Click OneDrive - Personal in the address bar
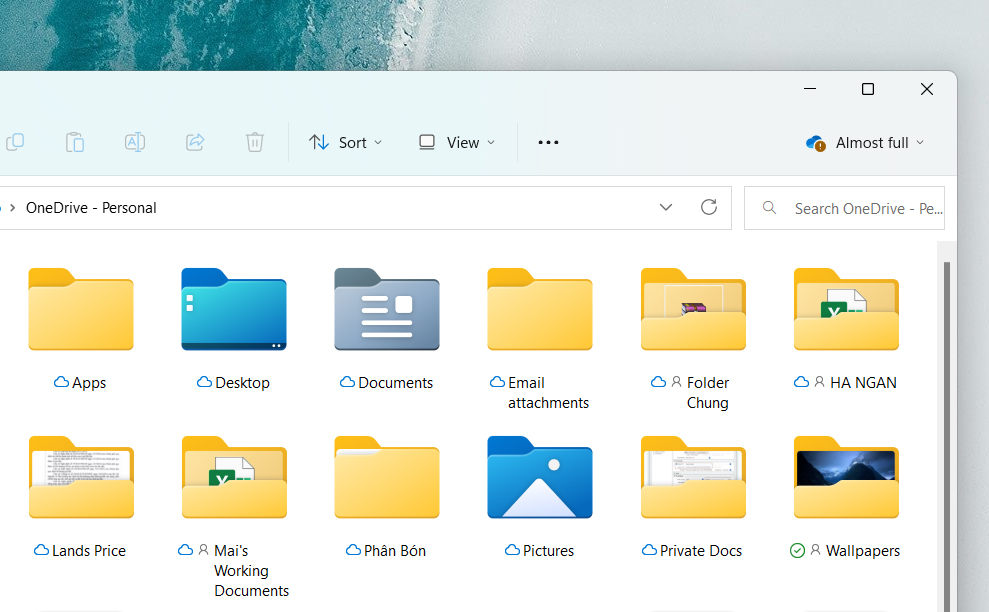Viewport: 989px width, 612px height. click(91, 207)
